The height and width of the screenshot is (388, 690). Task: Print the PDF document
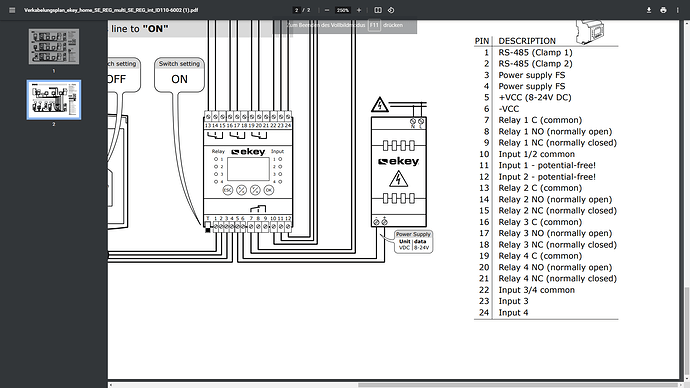coord(663,10)
